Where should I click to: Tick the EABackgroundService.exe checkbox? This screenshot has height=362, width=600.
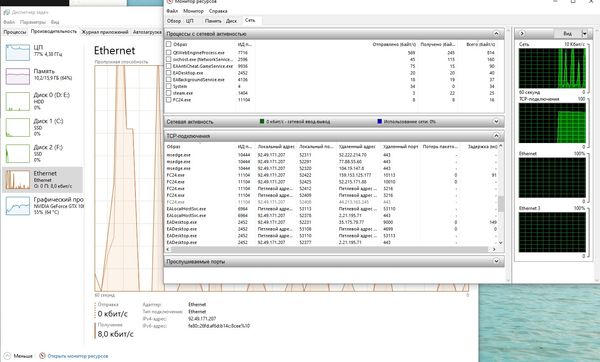168,80
